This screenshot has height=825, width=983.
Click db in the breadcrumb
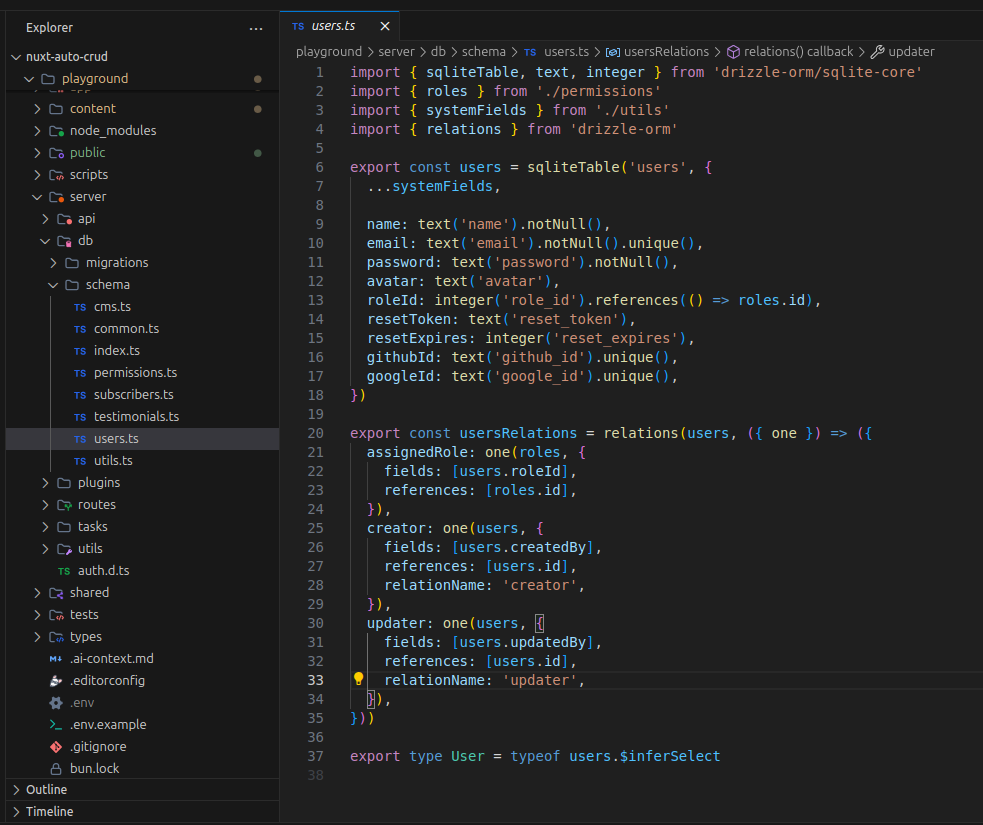tap(438, 51)
